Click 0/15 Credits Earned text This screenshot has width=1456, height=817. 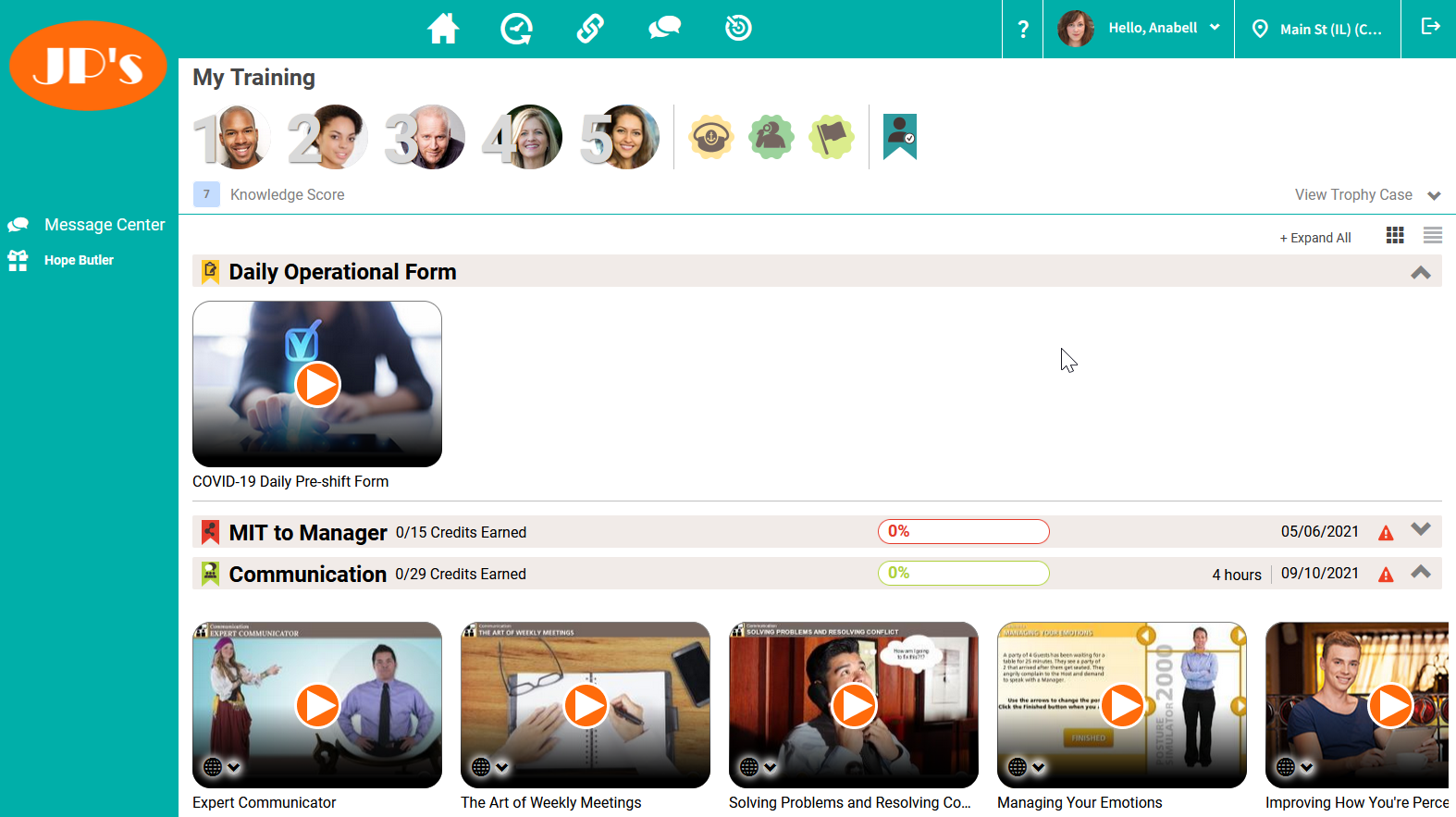tap(461, 533)
